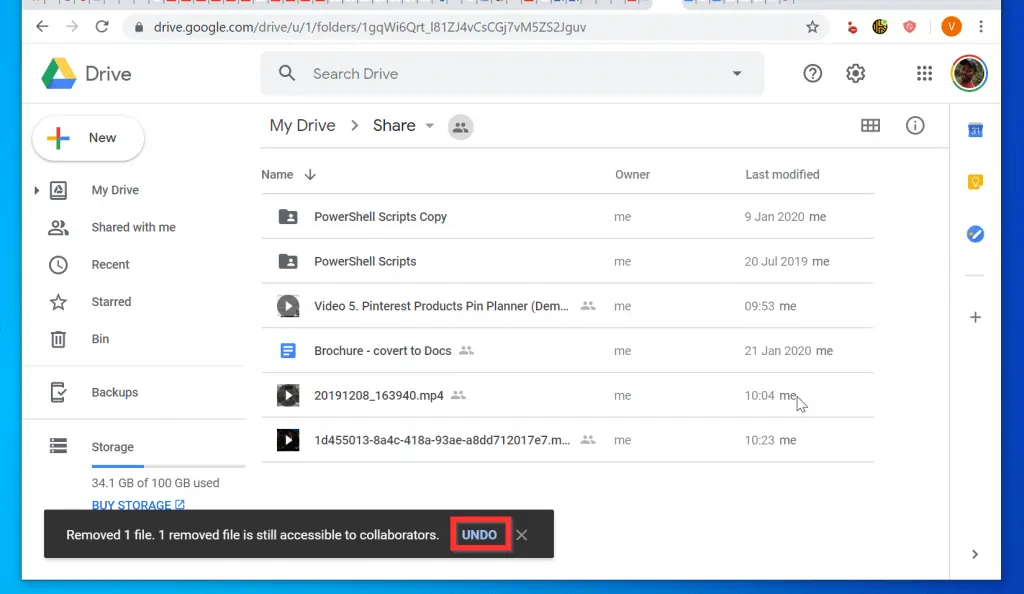1024x594 pixels.
Task: Open Google Tasks in the side panel
Action: [975, 234]
